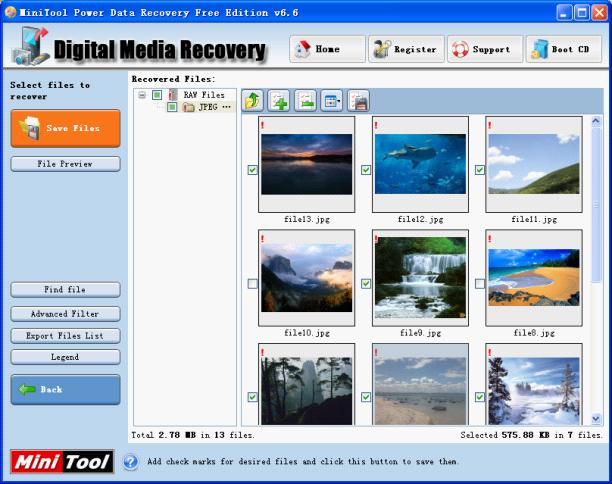Image resolution: width=612 pixels, height=484 pixels.
Task: Click the Boot CD icon
Action: (x=539, y=50)
